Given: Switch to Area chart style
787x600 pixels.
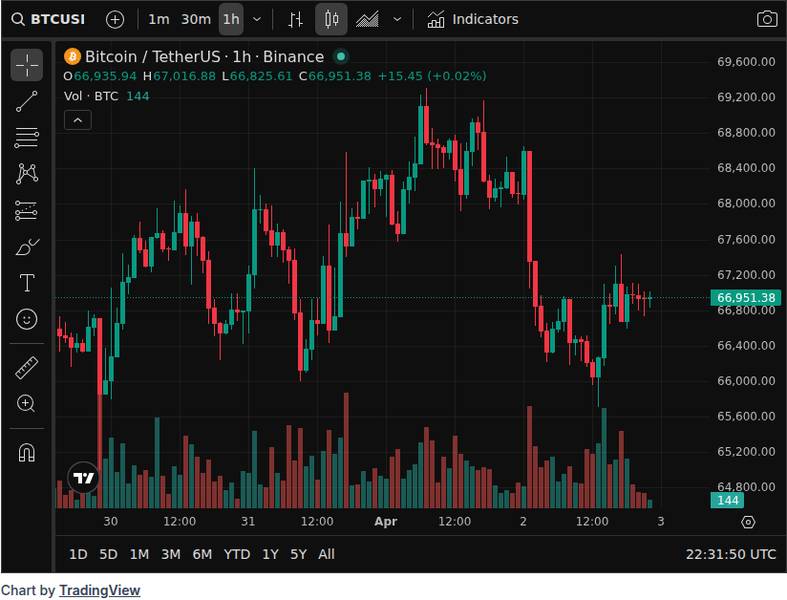Looking at the screenshot, I should point(367,20).
